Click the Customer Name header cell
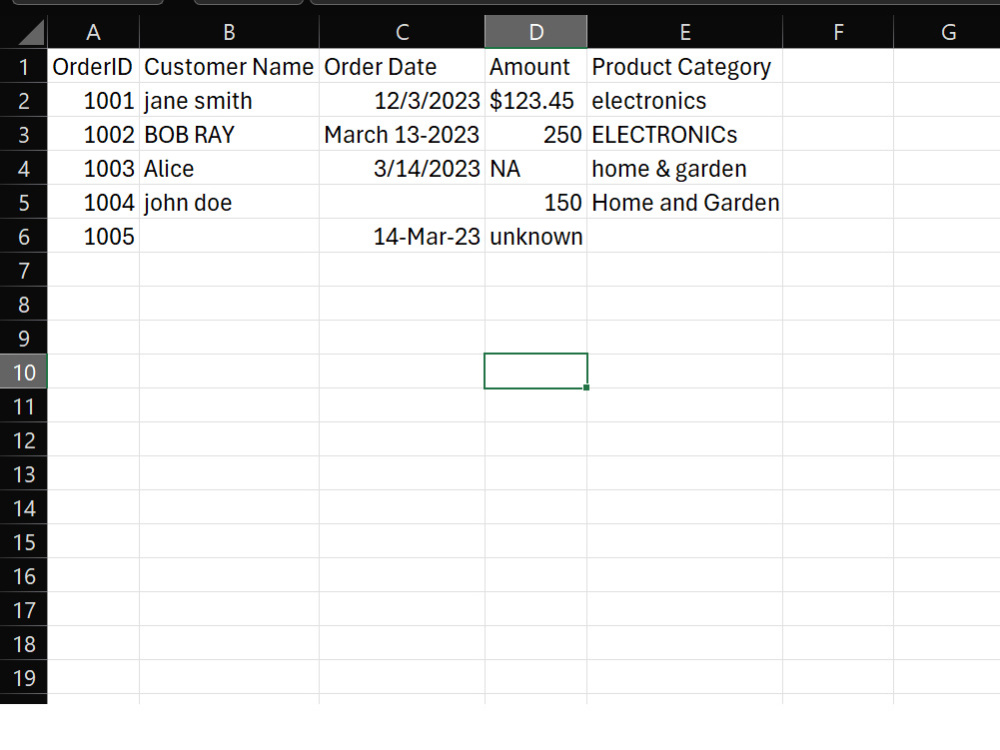 click(x=229, y=66)
